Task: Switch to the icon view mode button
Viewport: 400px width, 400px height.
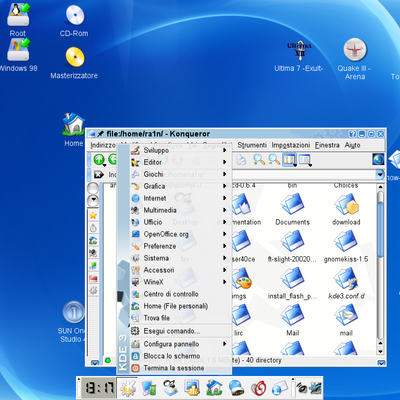Action: click(289, 160)
